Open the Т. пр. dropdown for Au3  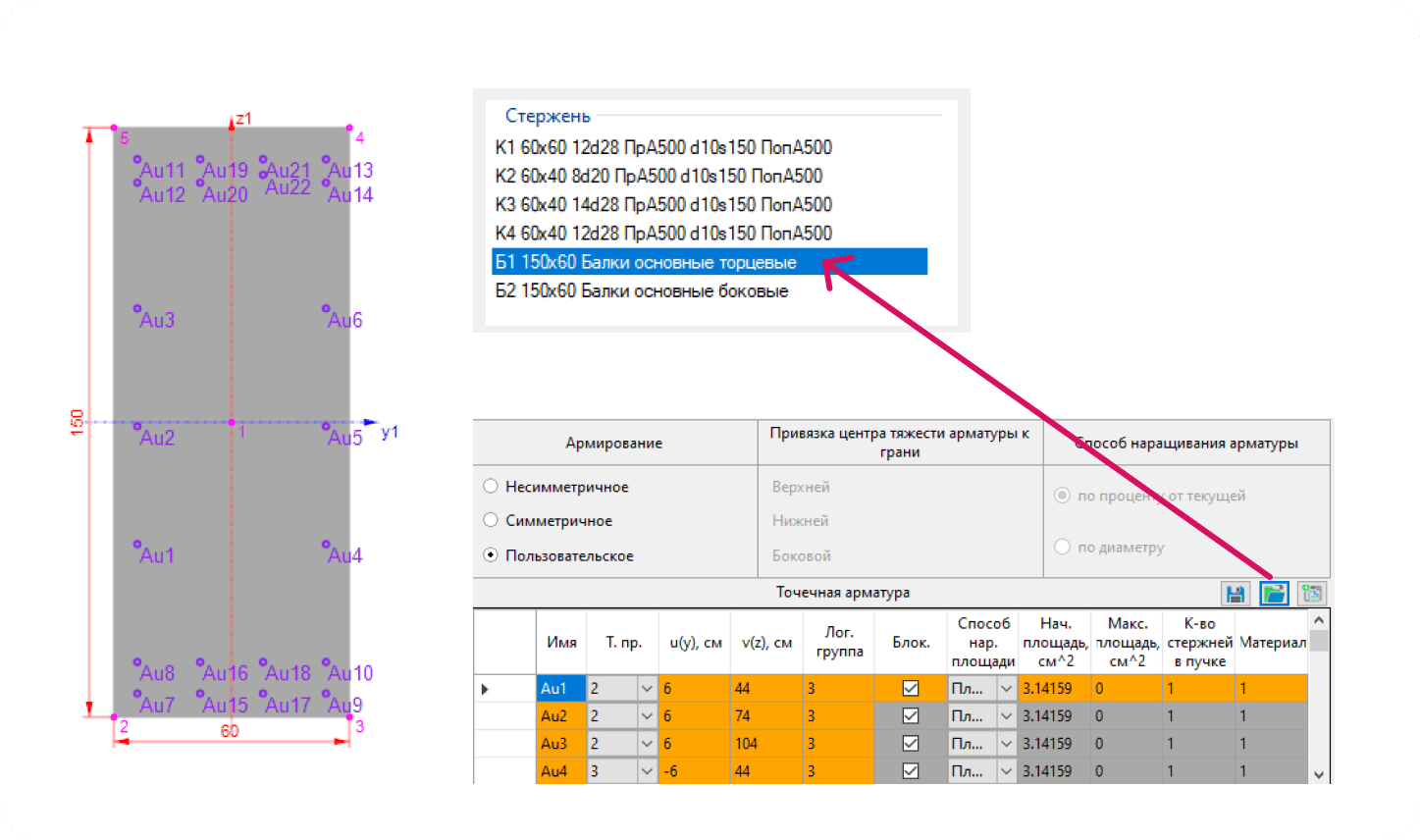pos(647,744)
